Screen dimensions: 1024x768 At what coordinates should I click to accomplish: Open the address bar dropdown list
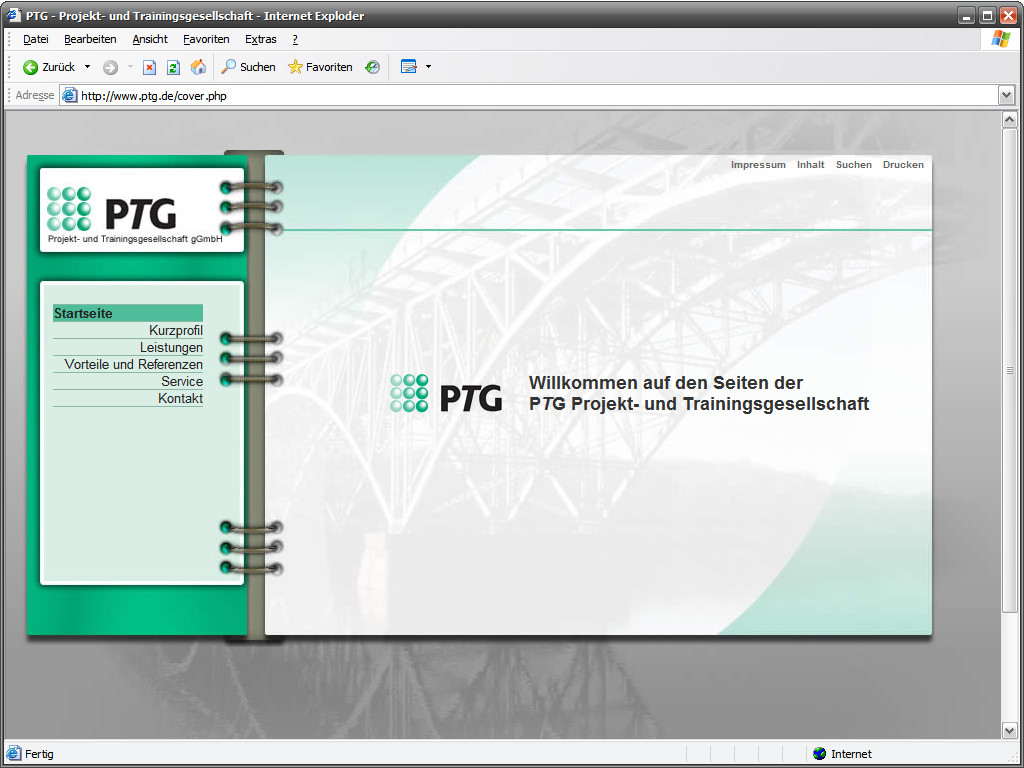(x=1006, y=95)
